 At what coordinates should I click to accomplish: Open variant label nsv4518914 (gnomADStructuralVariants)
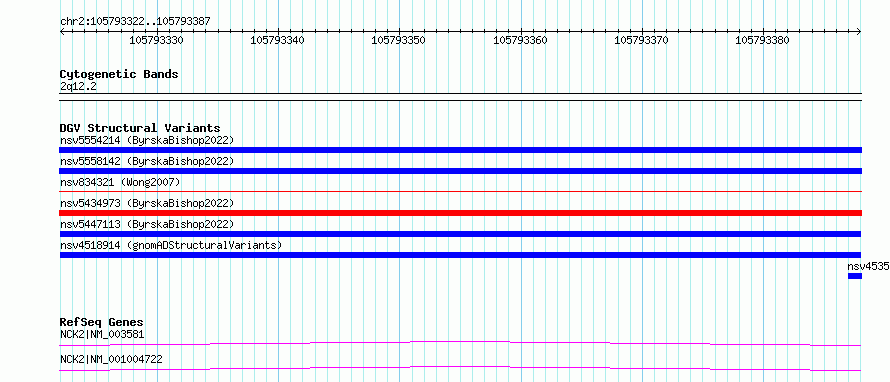[x=171, y=245]
